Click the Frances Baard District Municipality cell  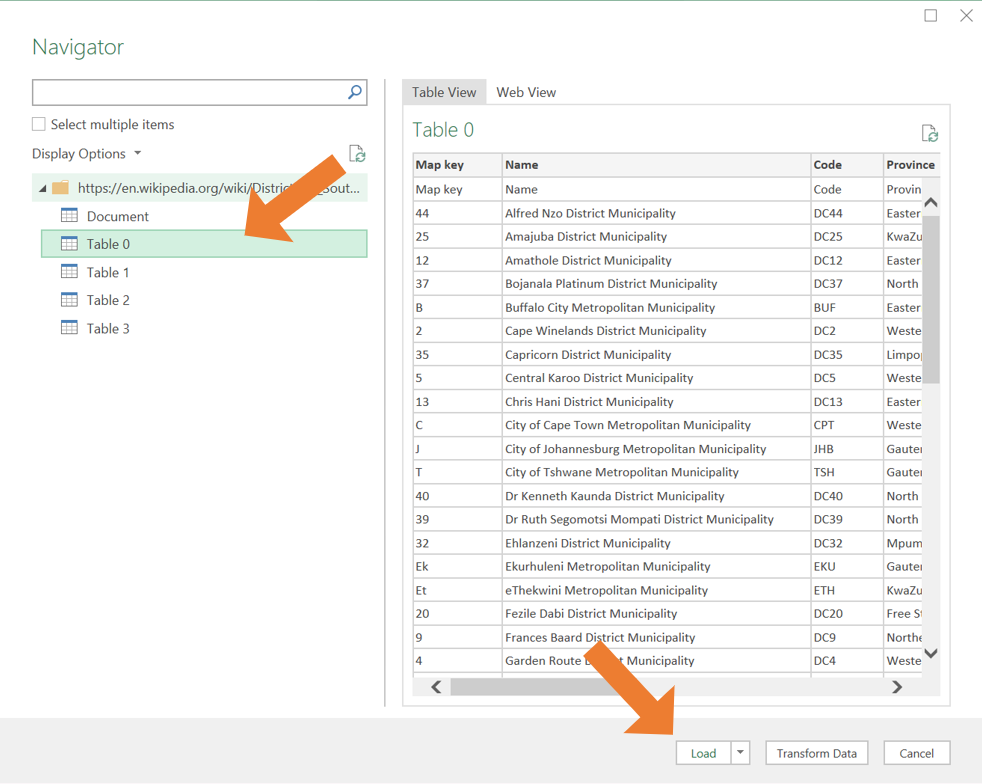(x=656, y=637)
